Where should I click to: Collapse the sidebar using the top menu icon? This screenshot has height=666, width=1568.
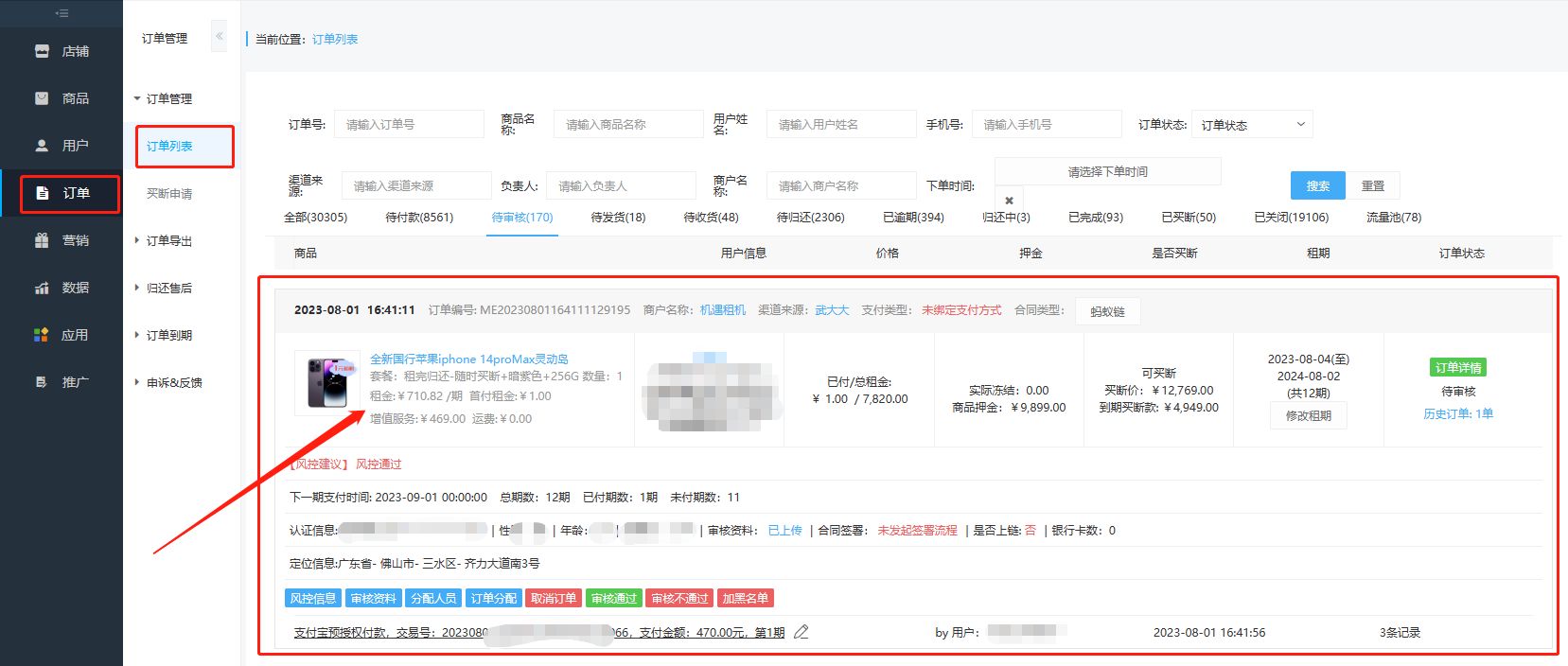pos(62,13)
